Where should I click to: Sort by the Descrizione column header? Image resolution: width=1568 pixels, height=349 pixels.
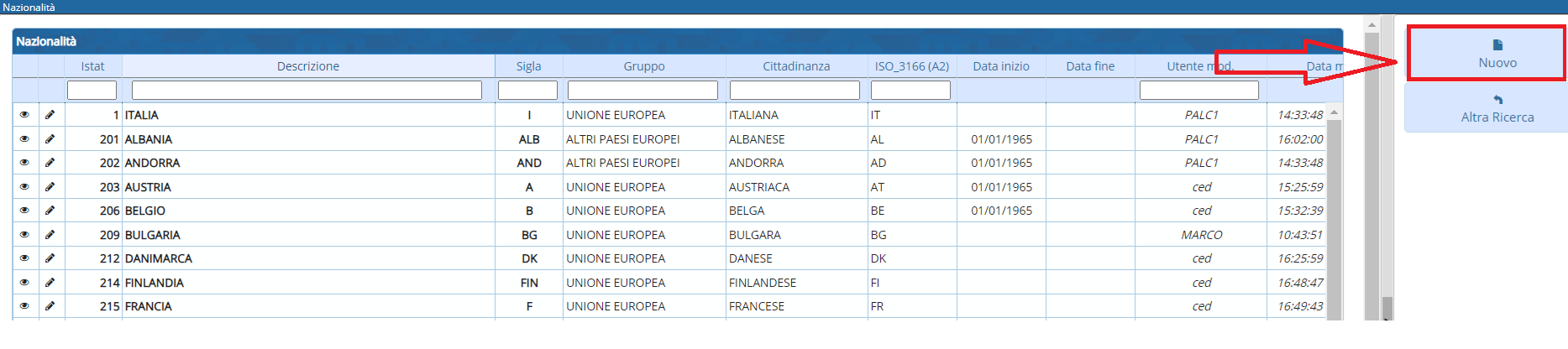pos(308,66)
